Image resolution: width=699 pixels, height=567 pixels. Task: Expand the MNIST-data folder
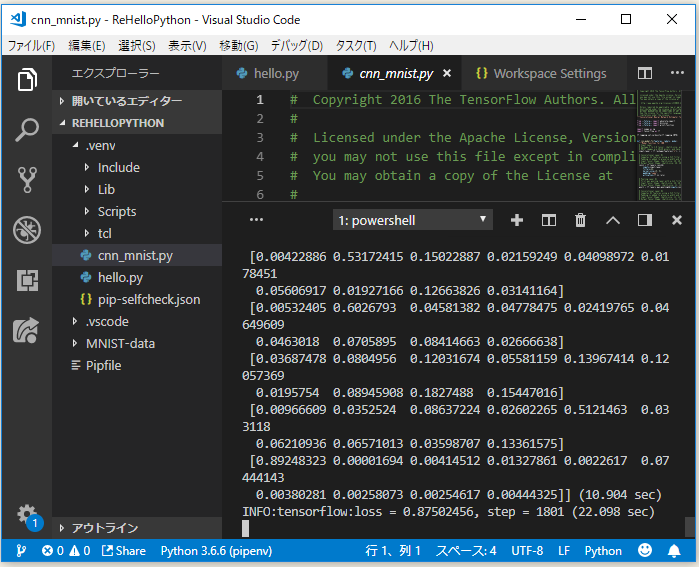click(137, 343)
